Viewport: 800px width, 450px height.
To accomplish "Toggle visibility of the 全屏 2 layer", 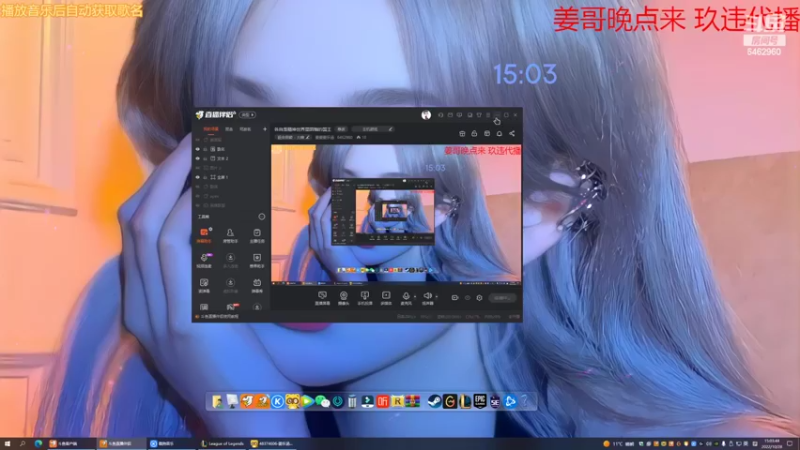I will (x=197, y=159).
